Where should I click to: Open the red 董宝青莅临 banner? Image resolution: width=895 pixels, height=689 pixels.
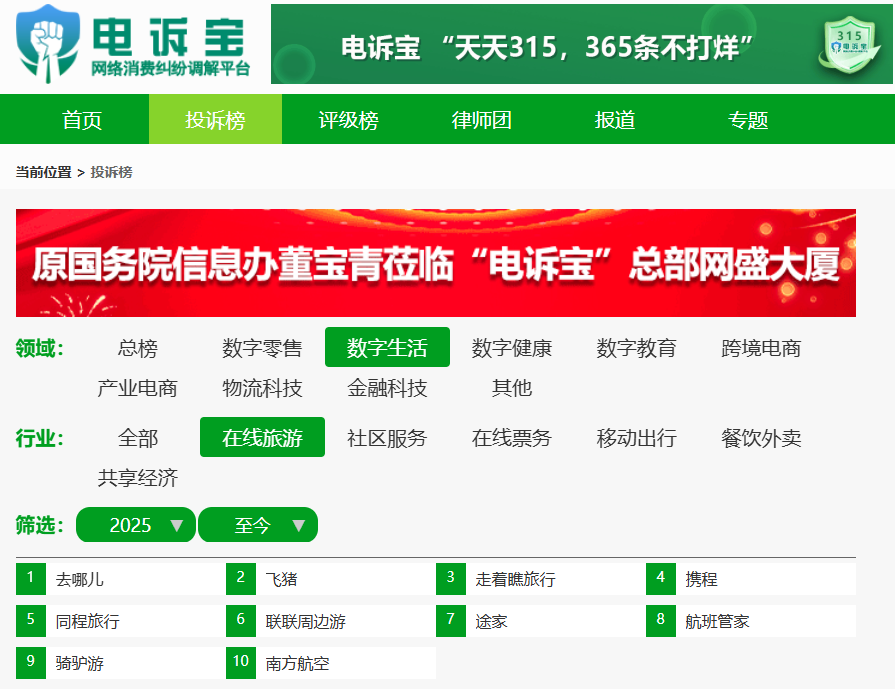(436, 263)
